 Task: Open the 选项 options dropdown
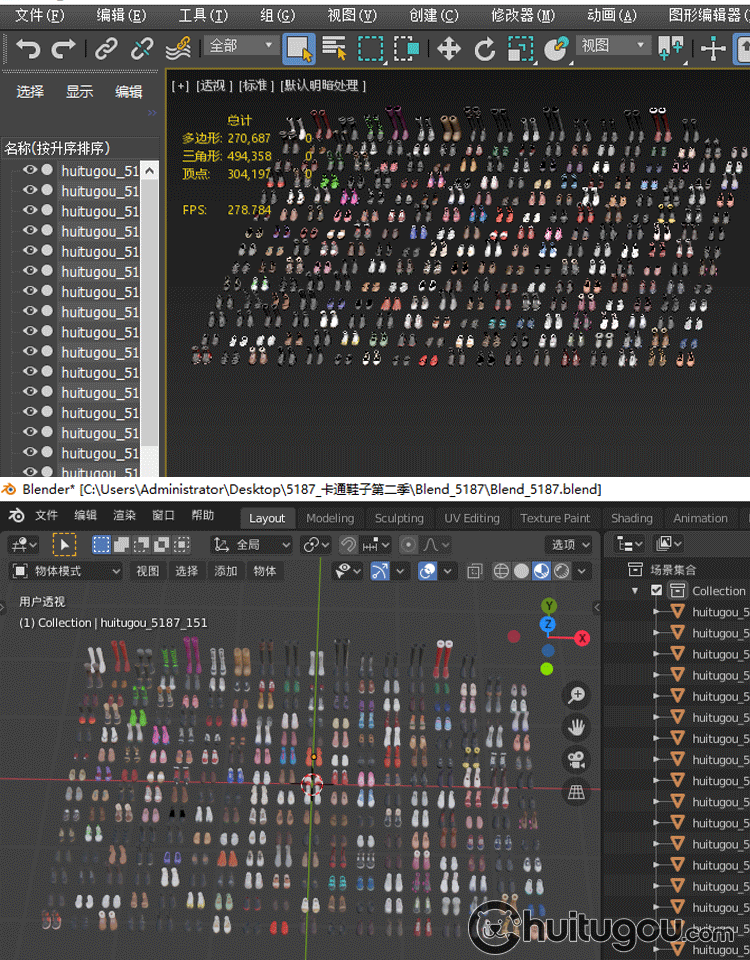tap(569, 544)
